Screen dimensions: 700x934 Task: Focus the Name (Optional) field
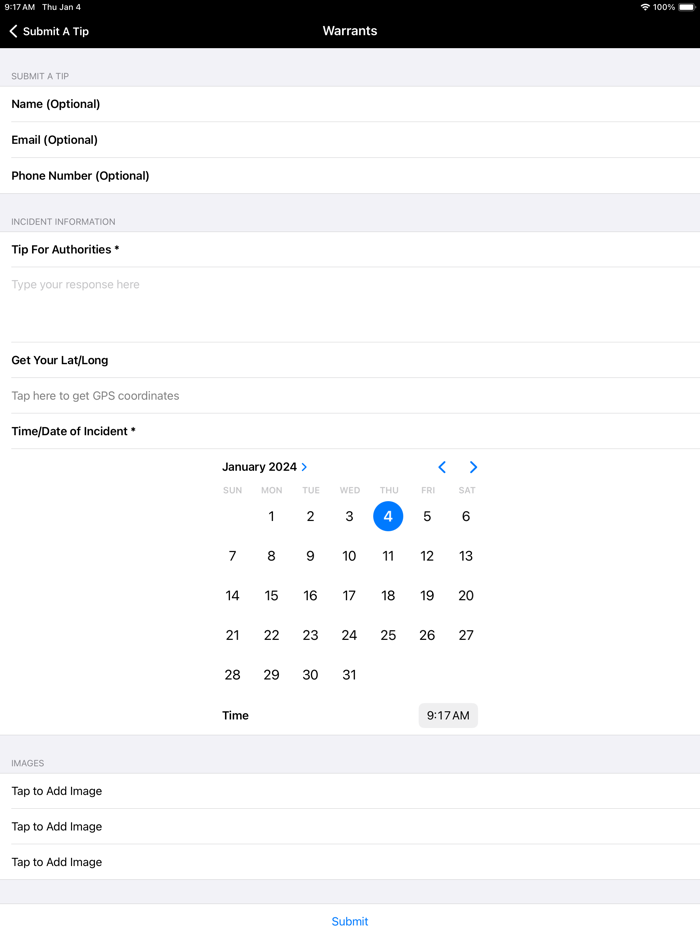(x=350, y=104)
